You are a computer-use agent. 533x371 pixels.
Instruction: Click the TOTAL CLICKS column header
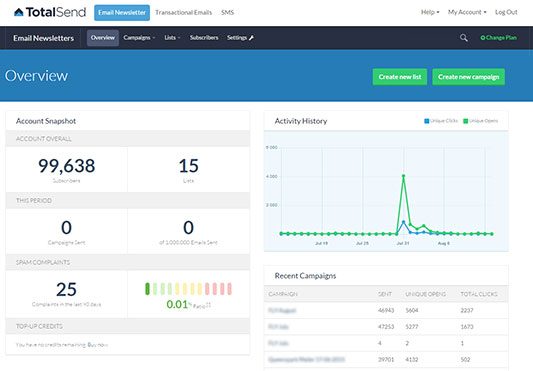click(479, 294)
